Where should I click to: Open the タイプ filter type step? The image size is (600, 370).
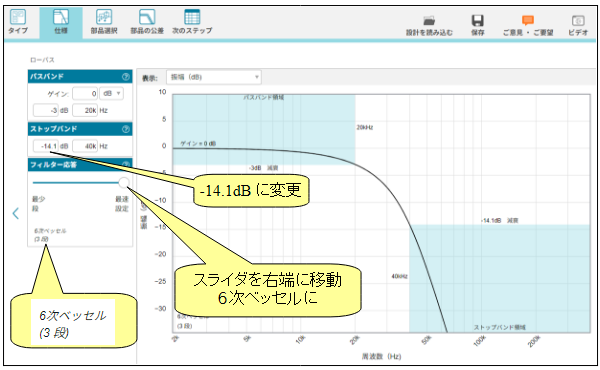(17, 22)
